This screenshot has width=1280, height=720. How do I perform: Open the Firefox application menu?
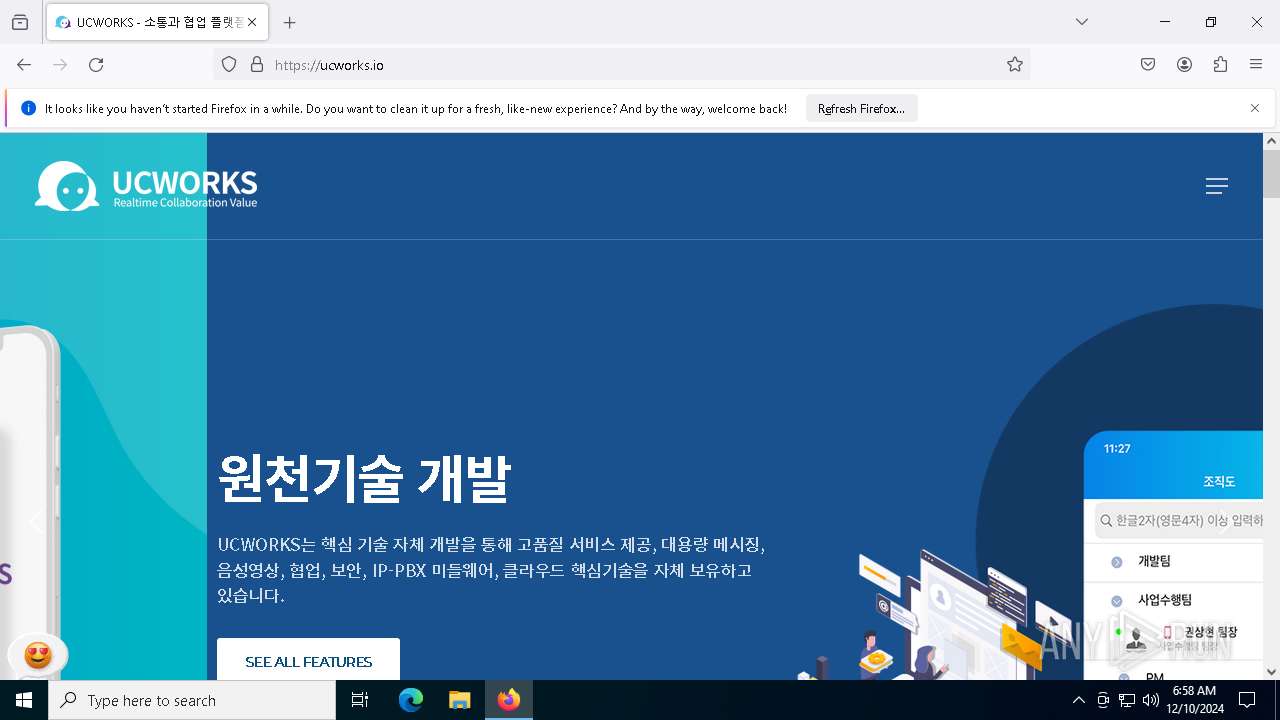[1256, 65]
